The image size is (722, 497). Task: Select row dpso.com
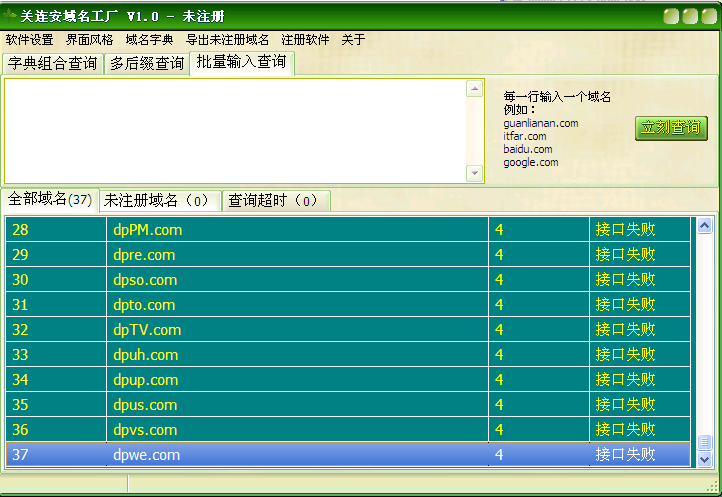click(348, 279)
